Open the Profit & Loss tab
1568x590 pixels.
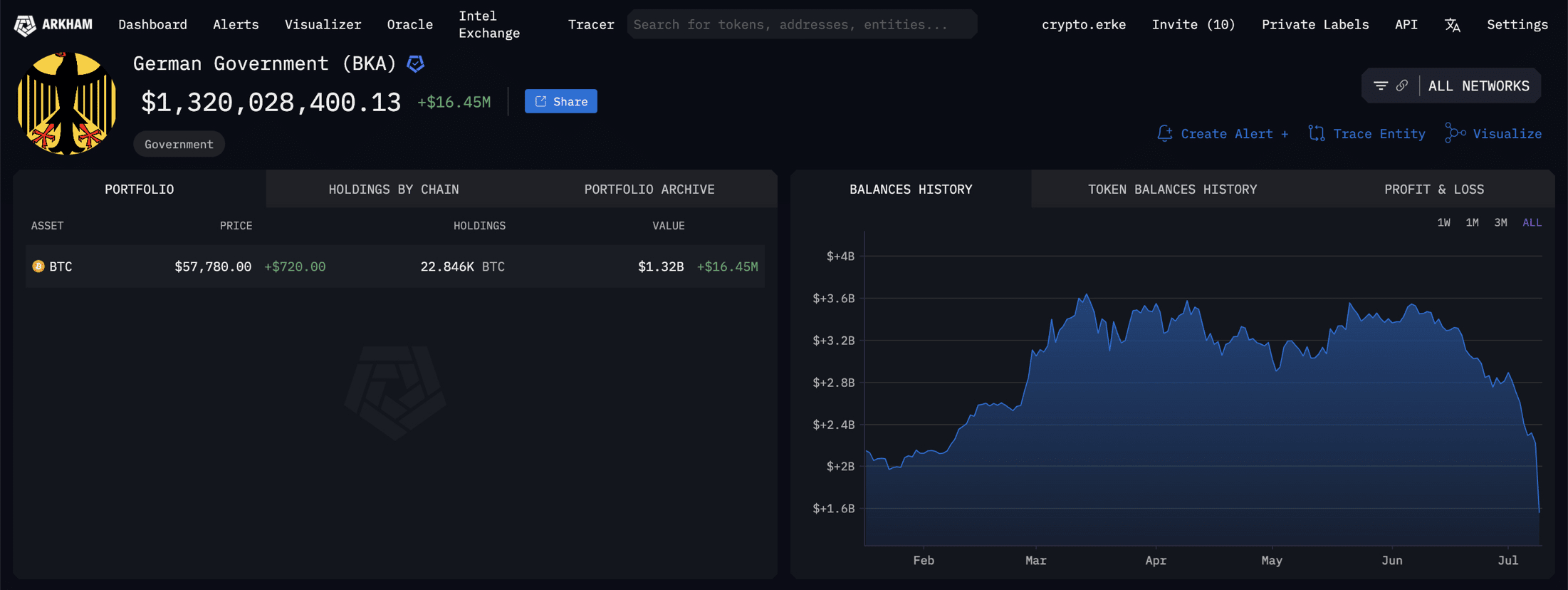click(1433, 190)
